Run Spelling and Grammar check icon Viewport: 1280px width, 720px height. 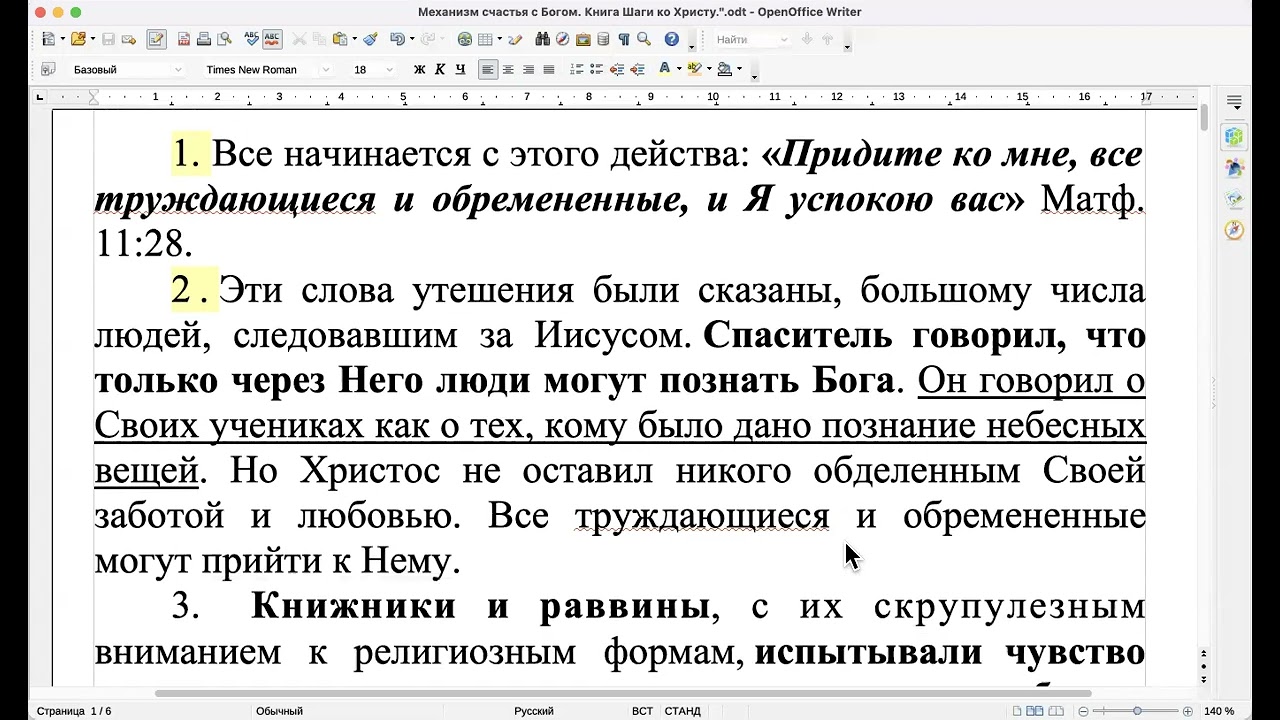[x=252, y=40]
